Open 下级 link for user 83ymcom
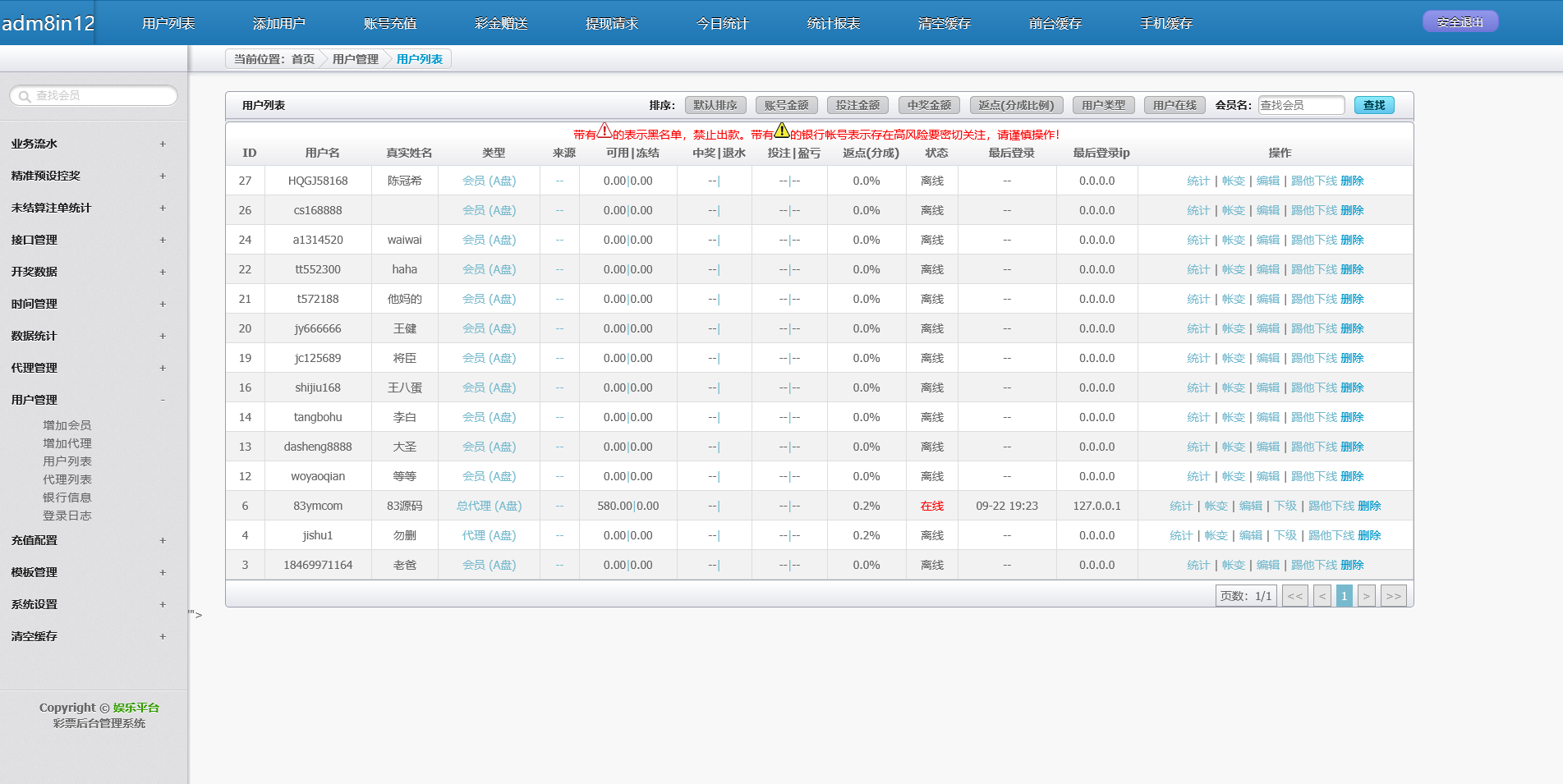 coord(1285,506)
